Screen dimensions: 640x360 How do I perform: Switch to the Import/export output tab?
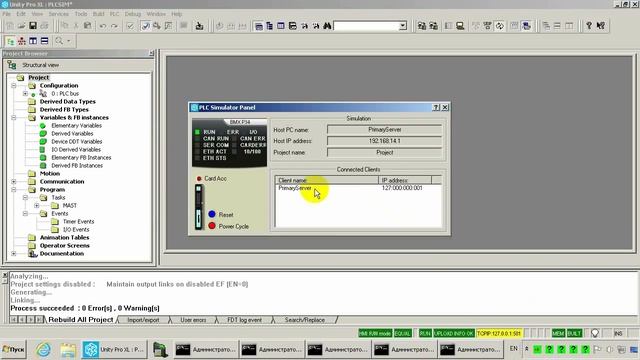click(x=143, y=320)
